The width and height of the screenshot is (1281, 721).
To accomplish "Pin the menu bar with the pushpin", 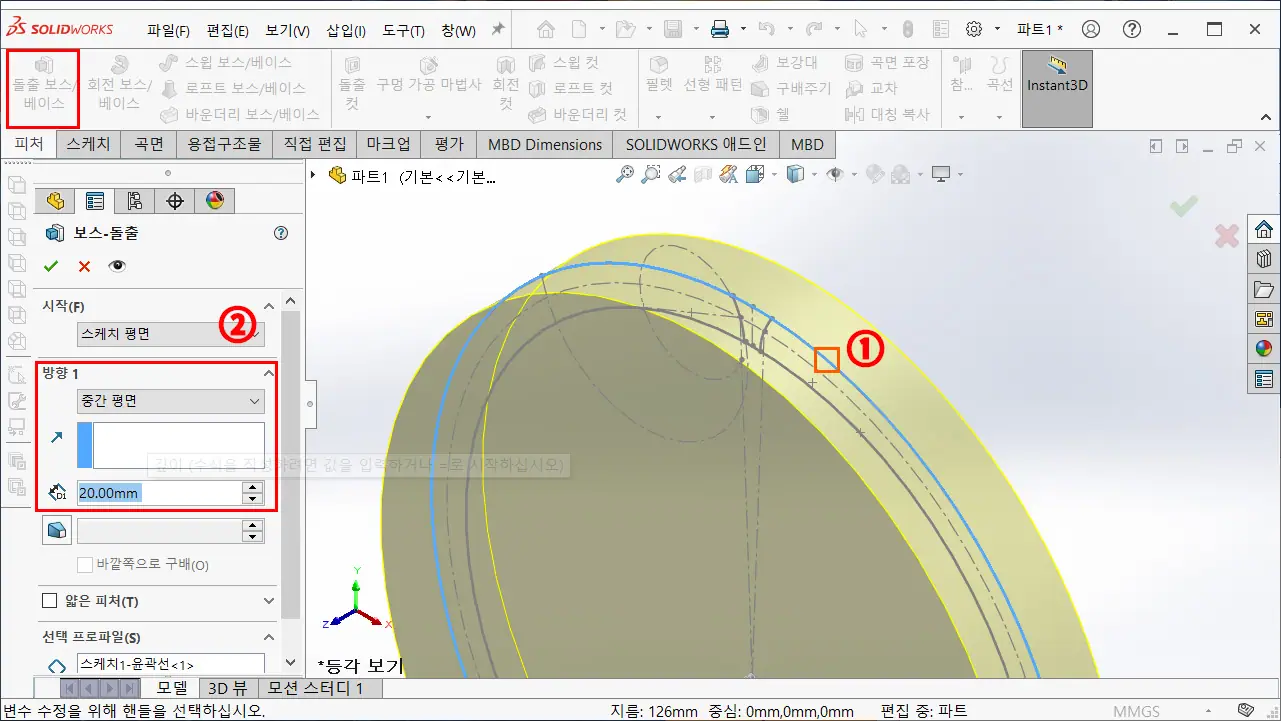I will pos(499,29).
